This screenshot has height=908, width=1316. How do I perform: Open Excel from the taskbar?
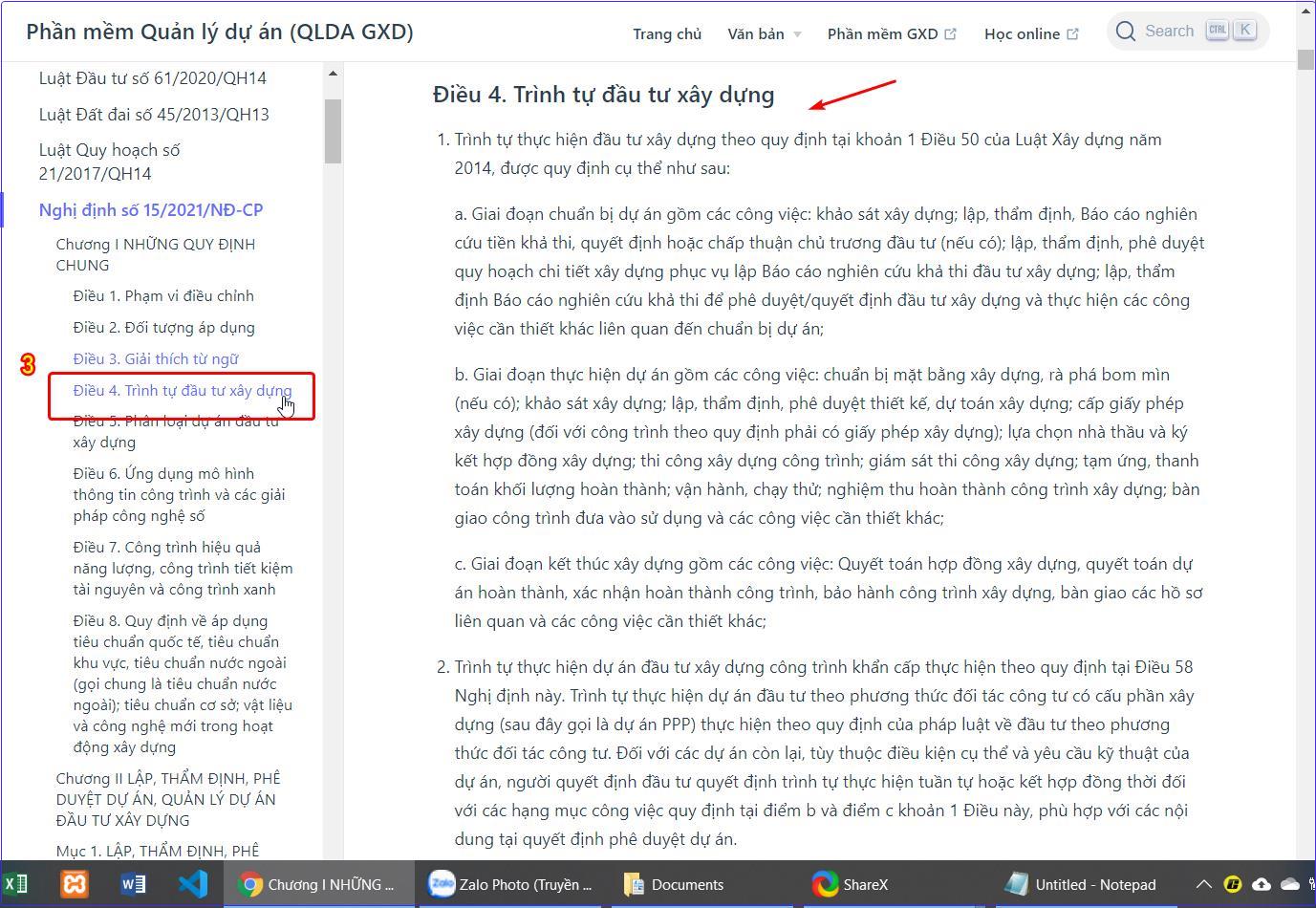click(x=15, y=884)
